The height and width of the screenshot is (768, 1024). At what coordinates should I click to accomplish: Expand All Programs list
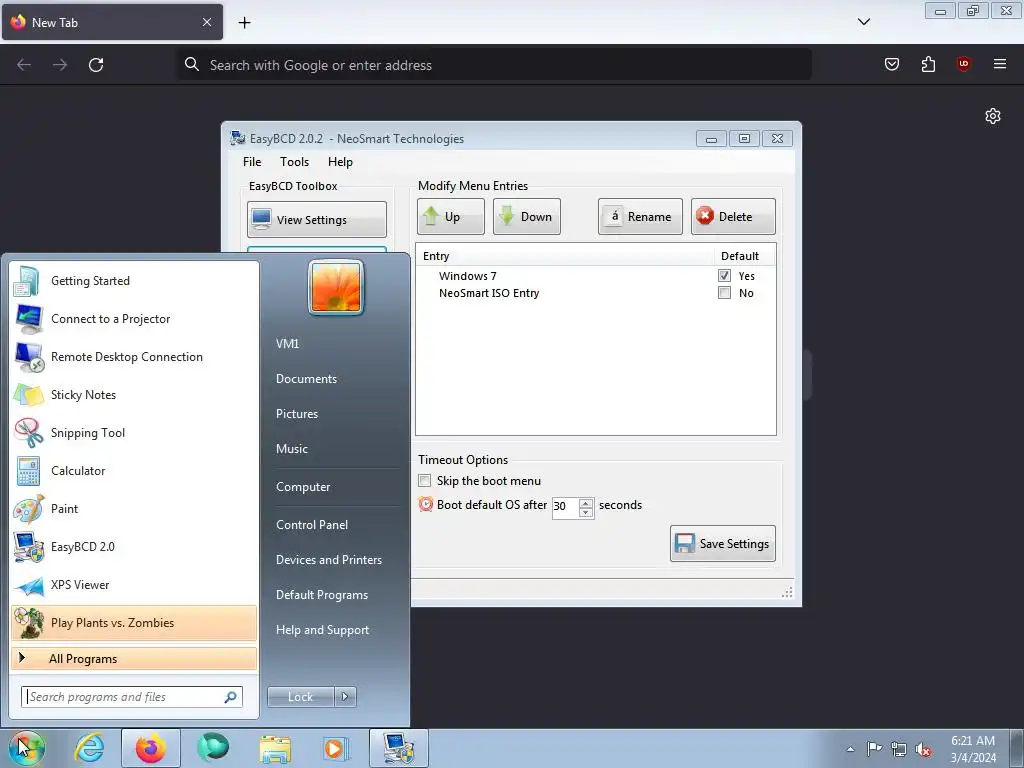[134, 658]
